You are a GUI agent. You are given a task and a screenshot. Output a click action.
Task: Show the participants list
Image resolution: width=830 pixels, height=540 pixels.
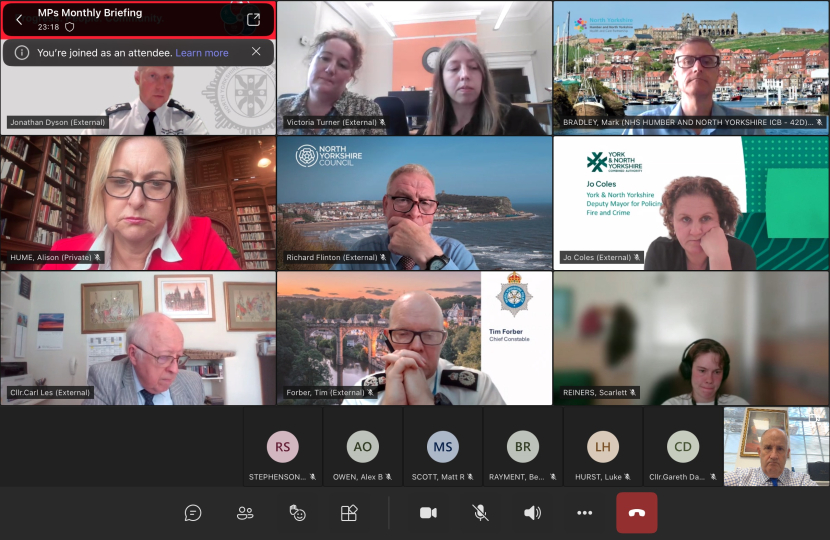245,513
